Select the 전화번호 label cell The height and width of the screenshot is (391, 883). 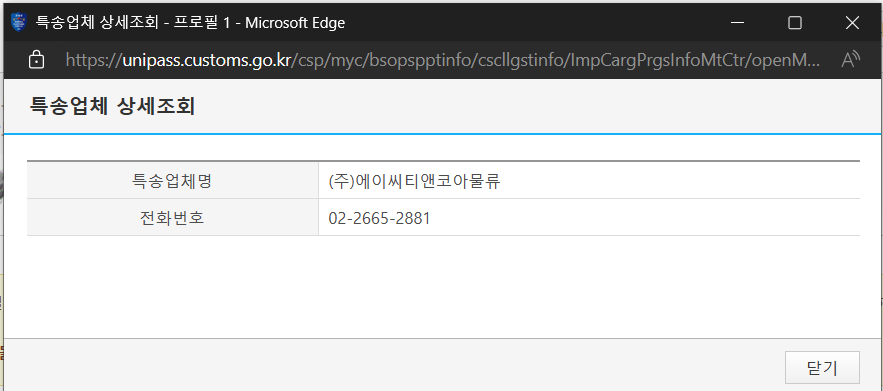pos(172,217)
